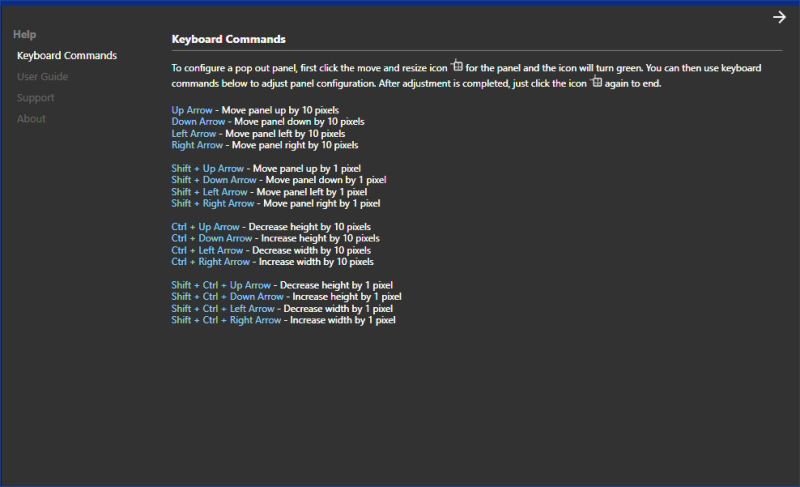This screenshot has width=800, height=487.
Task: Open the User Guide section
Action: click(42, 76)
